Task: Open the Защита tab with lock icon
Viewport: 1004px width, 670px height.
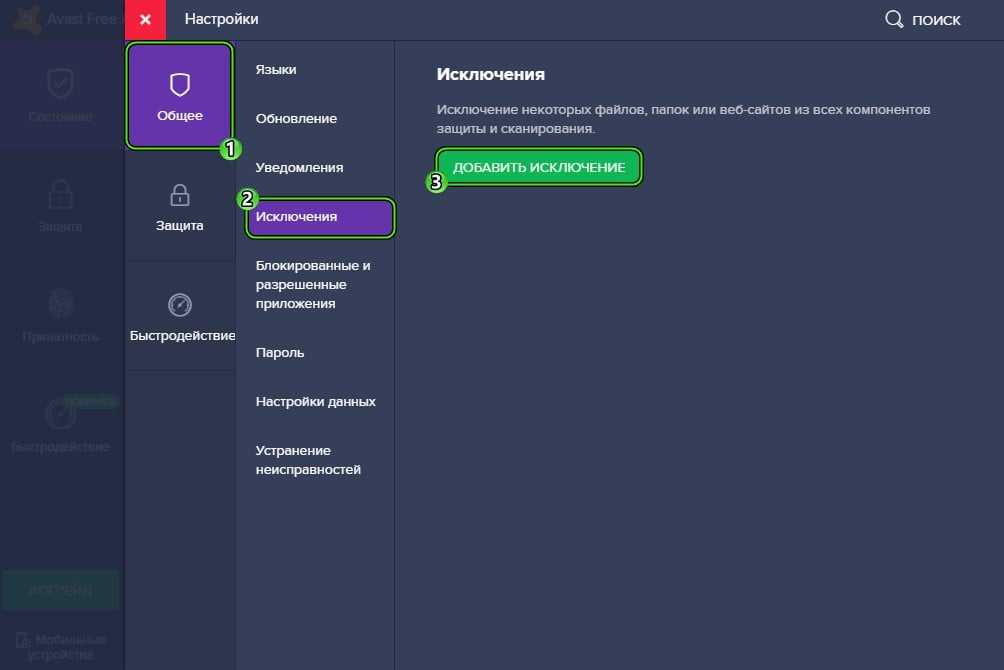Action: pos(179,207)
